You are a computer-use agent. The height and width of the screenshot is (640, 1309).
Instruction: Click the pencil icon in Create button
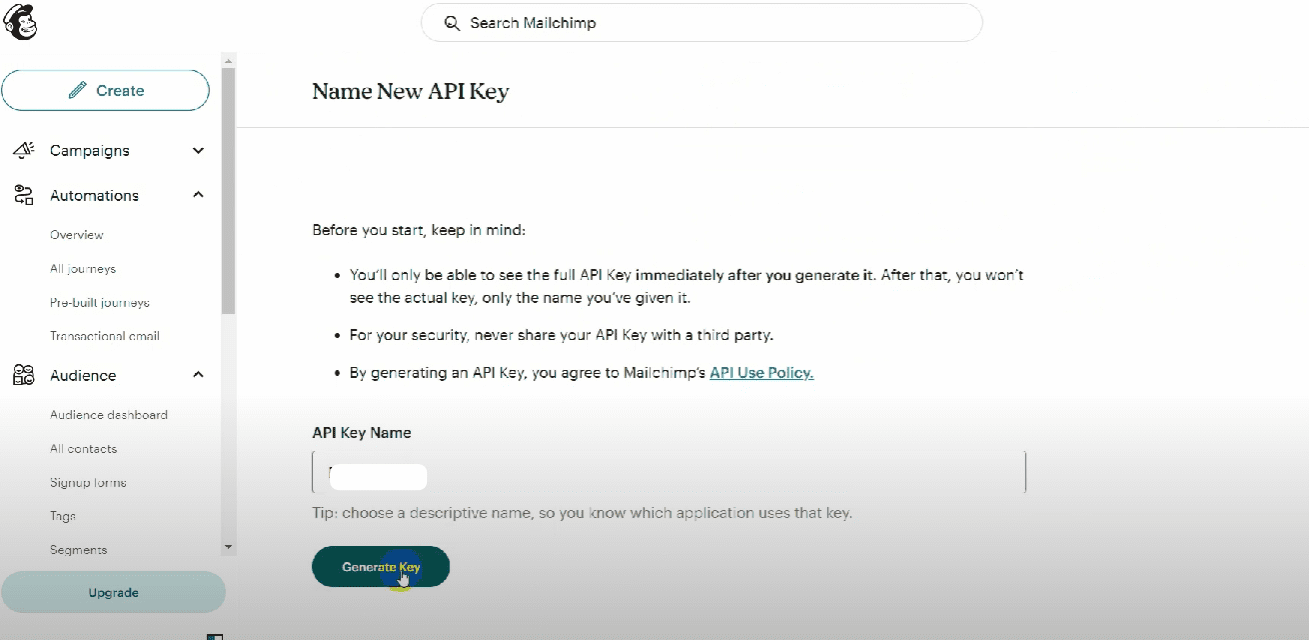click(x=77, y=91)
